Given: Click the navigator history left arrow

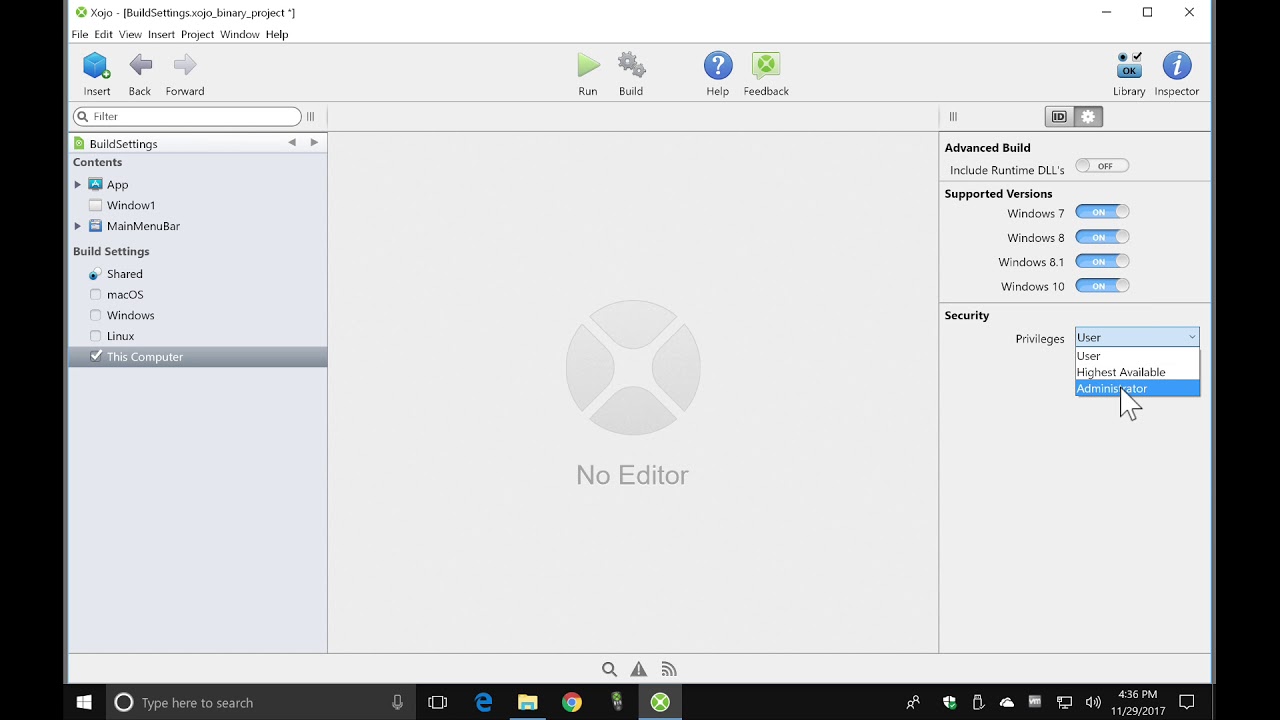Looking at the screenshot, I should 292,143.
